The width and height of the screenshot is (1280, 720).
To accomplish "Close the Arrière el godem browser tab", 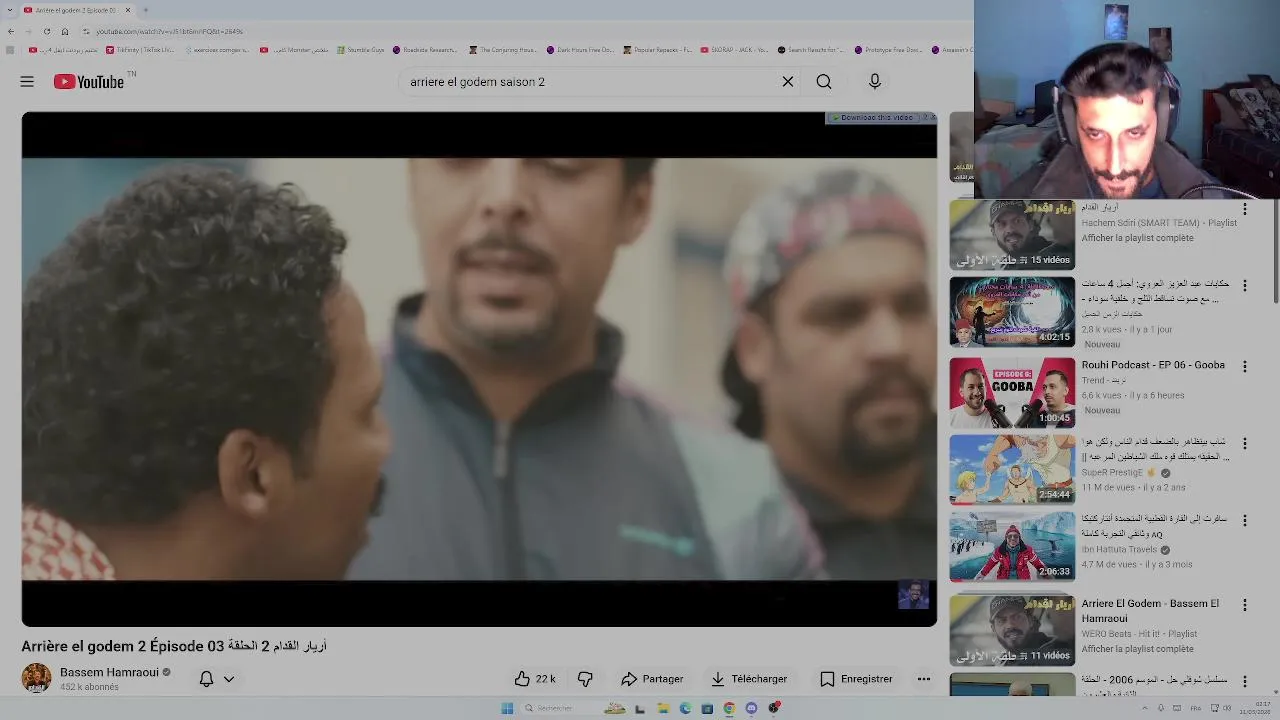I will [128, 10].
